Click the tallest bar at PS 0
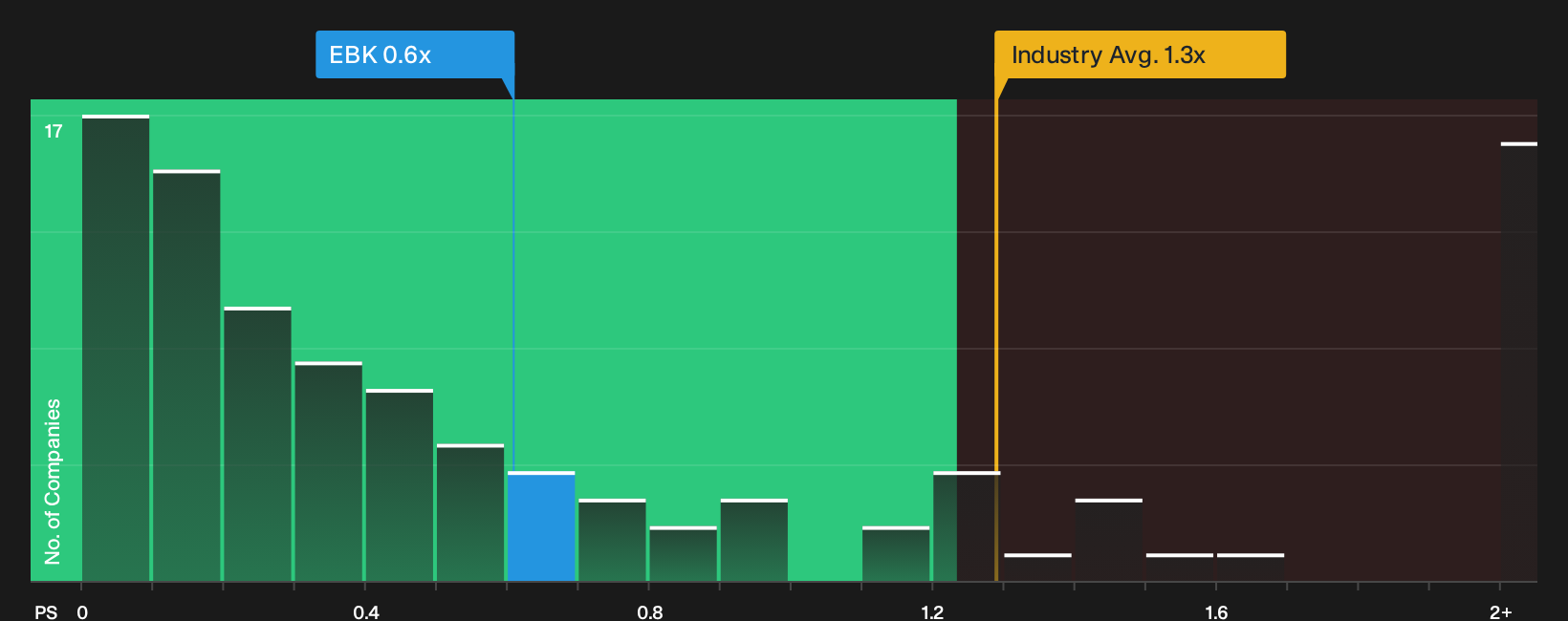Screen dimensions: 1568x621 pyautogui.click(x=116, y=348)
